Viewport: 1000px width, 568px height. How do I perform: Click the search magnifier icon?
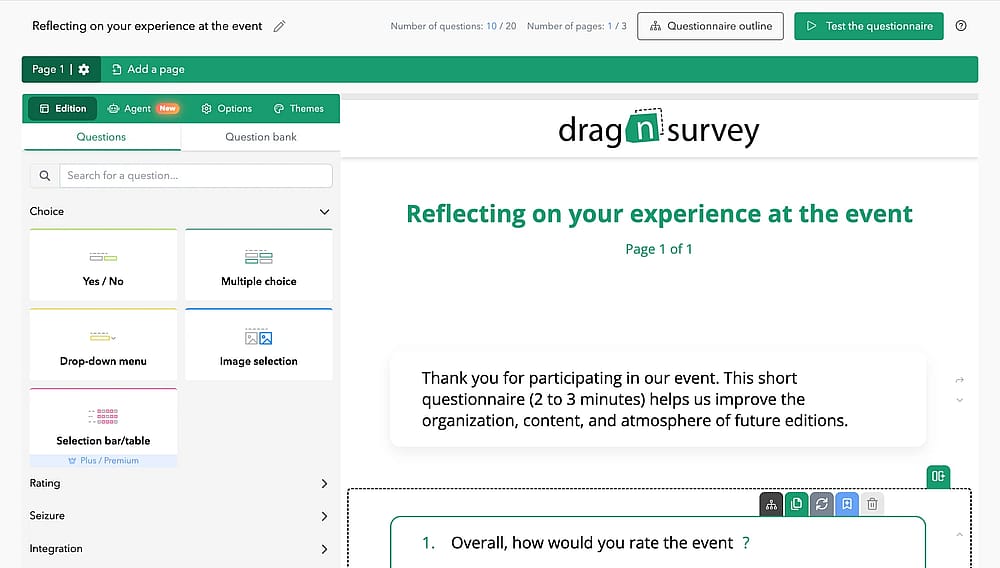pos(45,176)
